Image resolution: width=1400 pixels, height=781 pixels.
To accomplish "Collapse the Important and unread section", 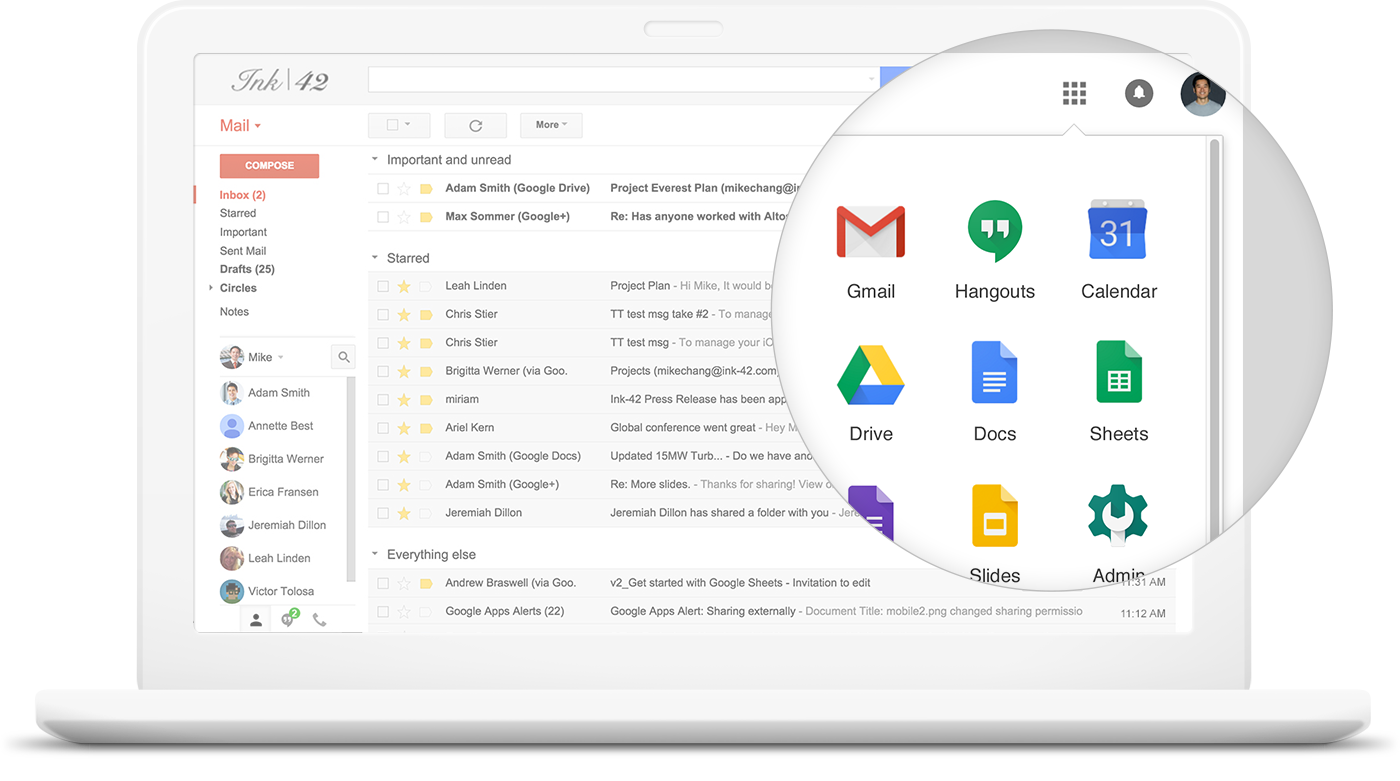I will 375,160.
